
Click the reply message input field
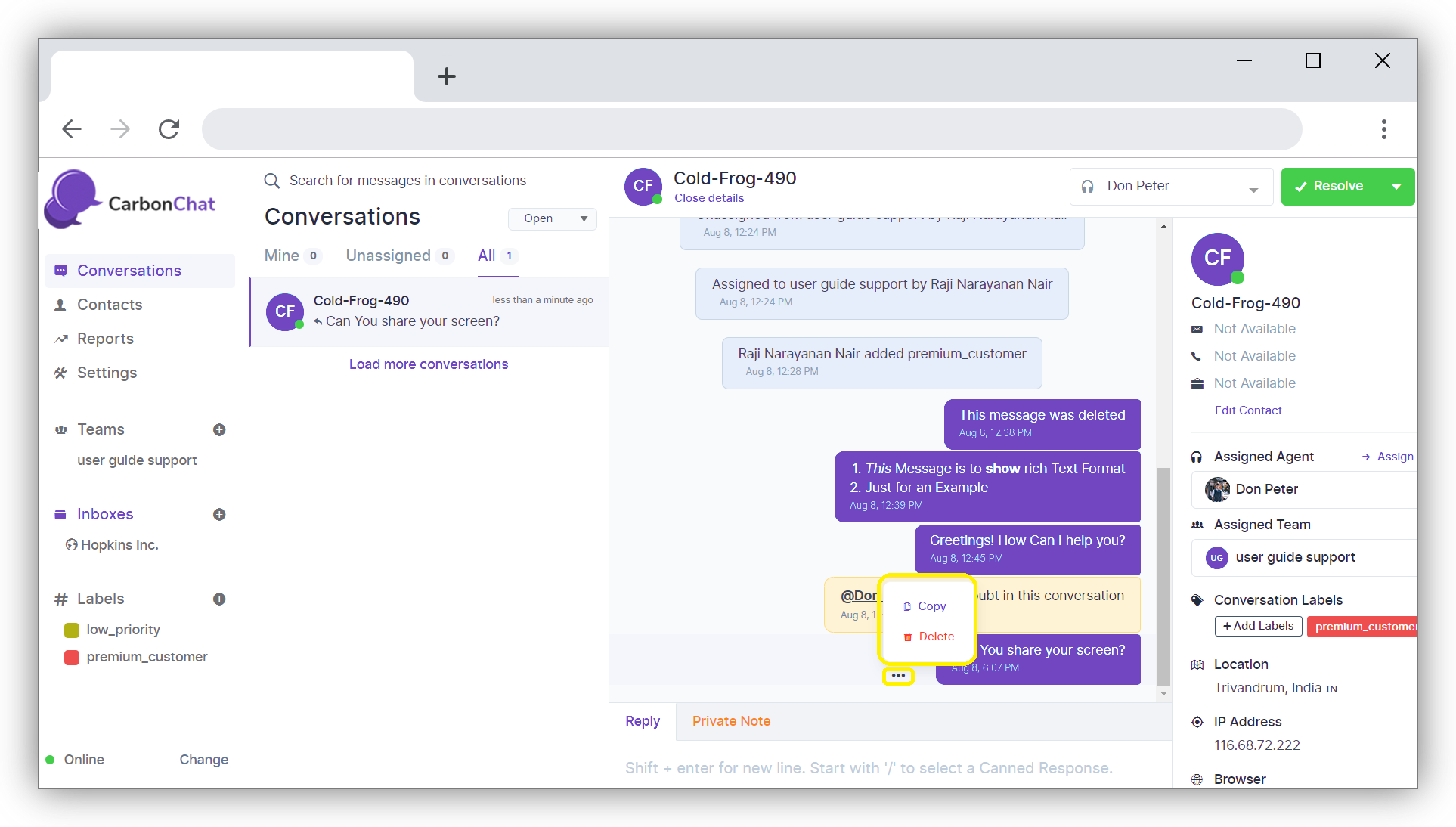pyautogui.click(x=869, y=768)
